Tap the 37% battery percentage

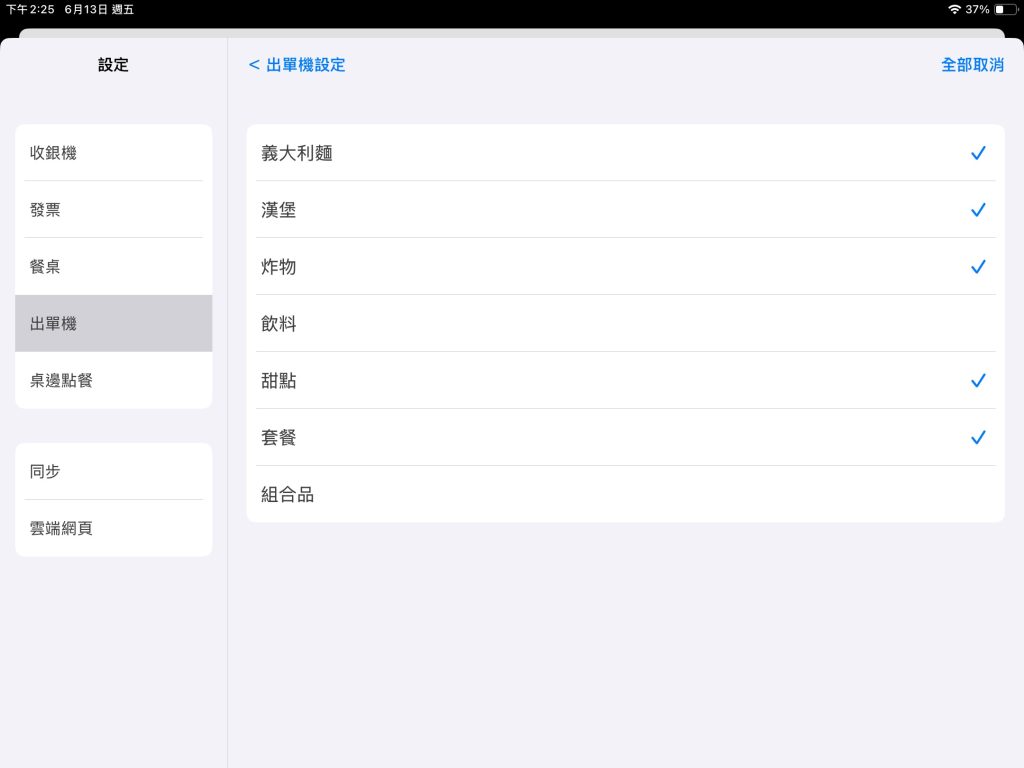[977, 9]
